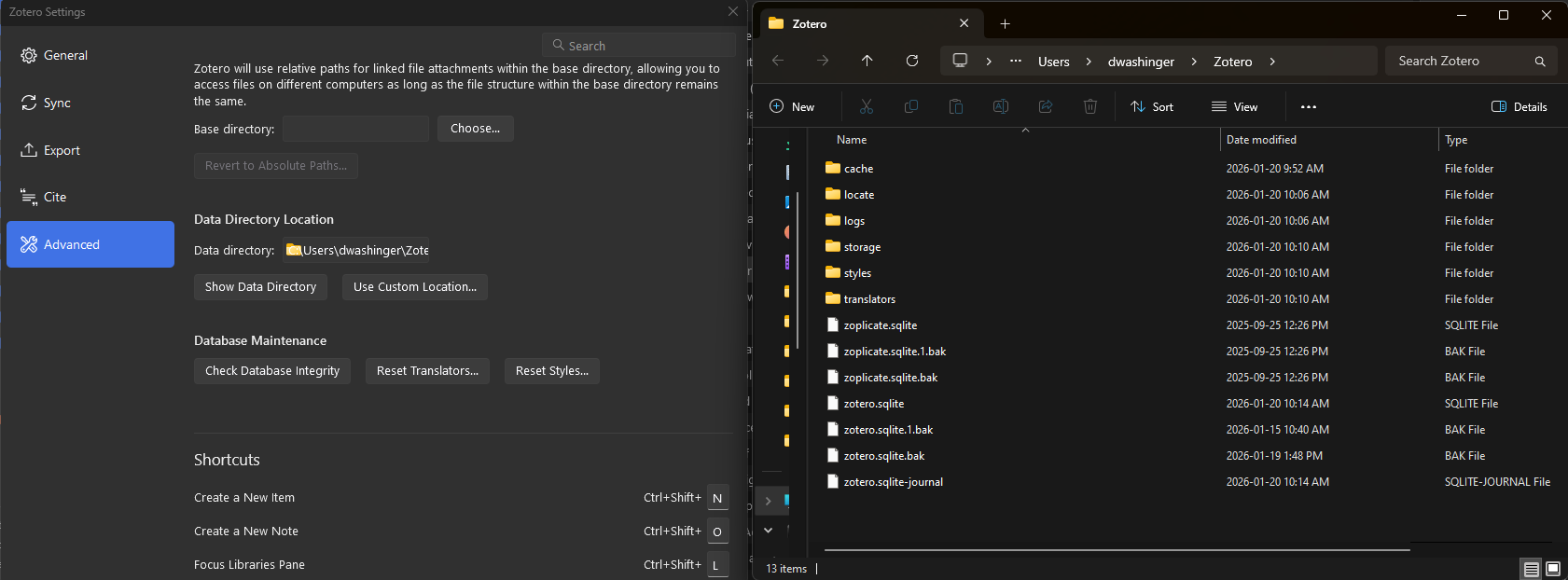Viewport: 1568px width, 580px height.
Task: Switch to details list view icon in status bar
Action: [1531, 569]
